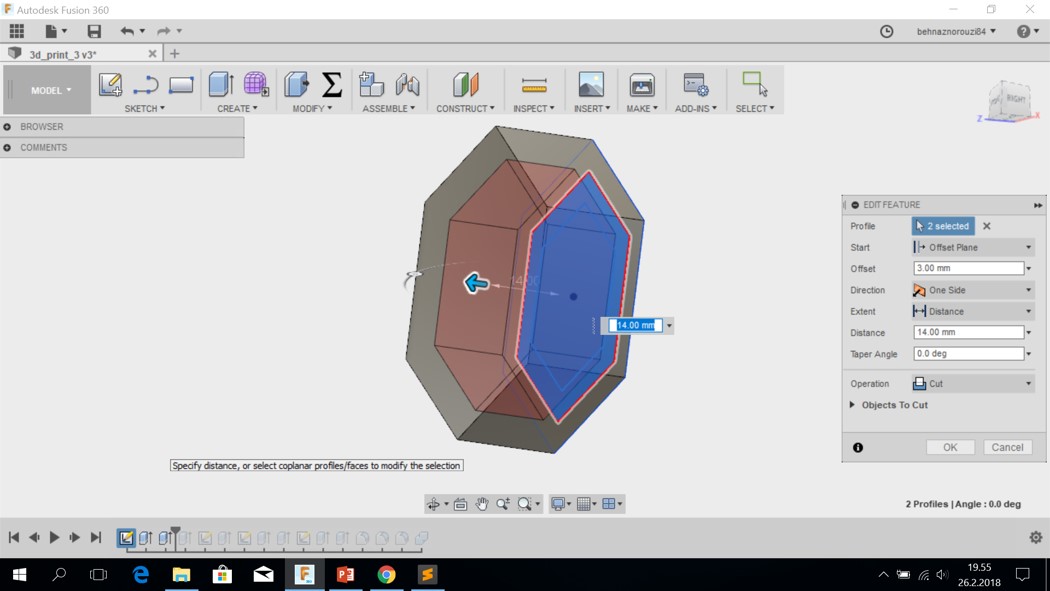Open the MODIFY menu
The height and width of the screenshot is (591, 1050).
pyautogui.click(x=312, y=108)
